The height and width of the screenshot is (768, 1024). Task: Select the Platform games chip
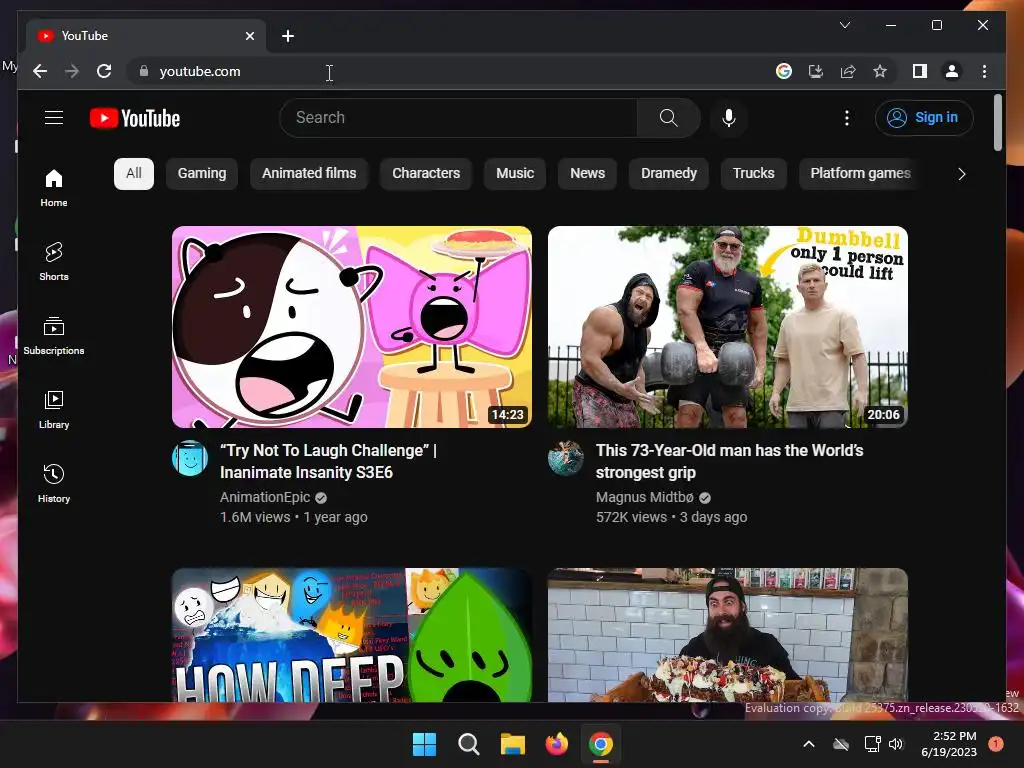point(860,173)
